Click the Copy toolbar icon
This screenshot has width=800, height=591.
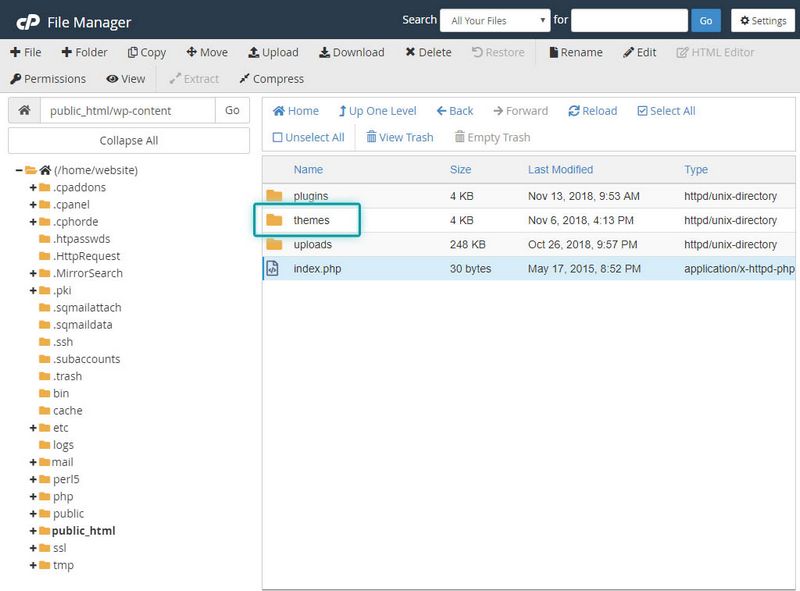tap(132, 52)
